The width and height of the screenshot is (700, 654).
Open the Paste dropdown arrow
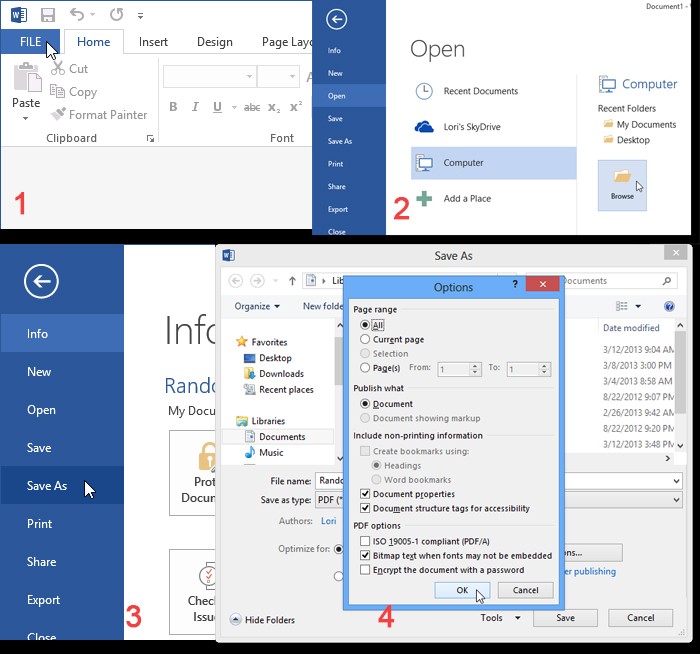point(25,118)
